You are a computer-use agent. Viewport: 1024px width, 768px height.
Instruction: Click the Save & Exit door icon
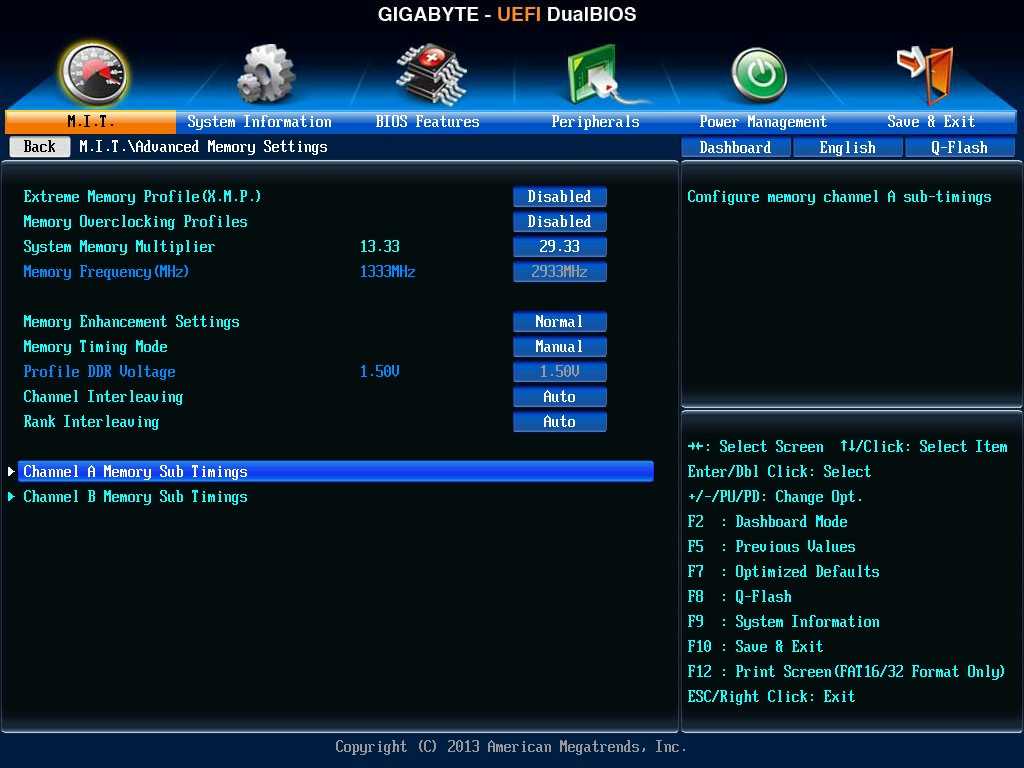click(924, 73)
